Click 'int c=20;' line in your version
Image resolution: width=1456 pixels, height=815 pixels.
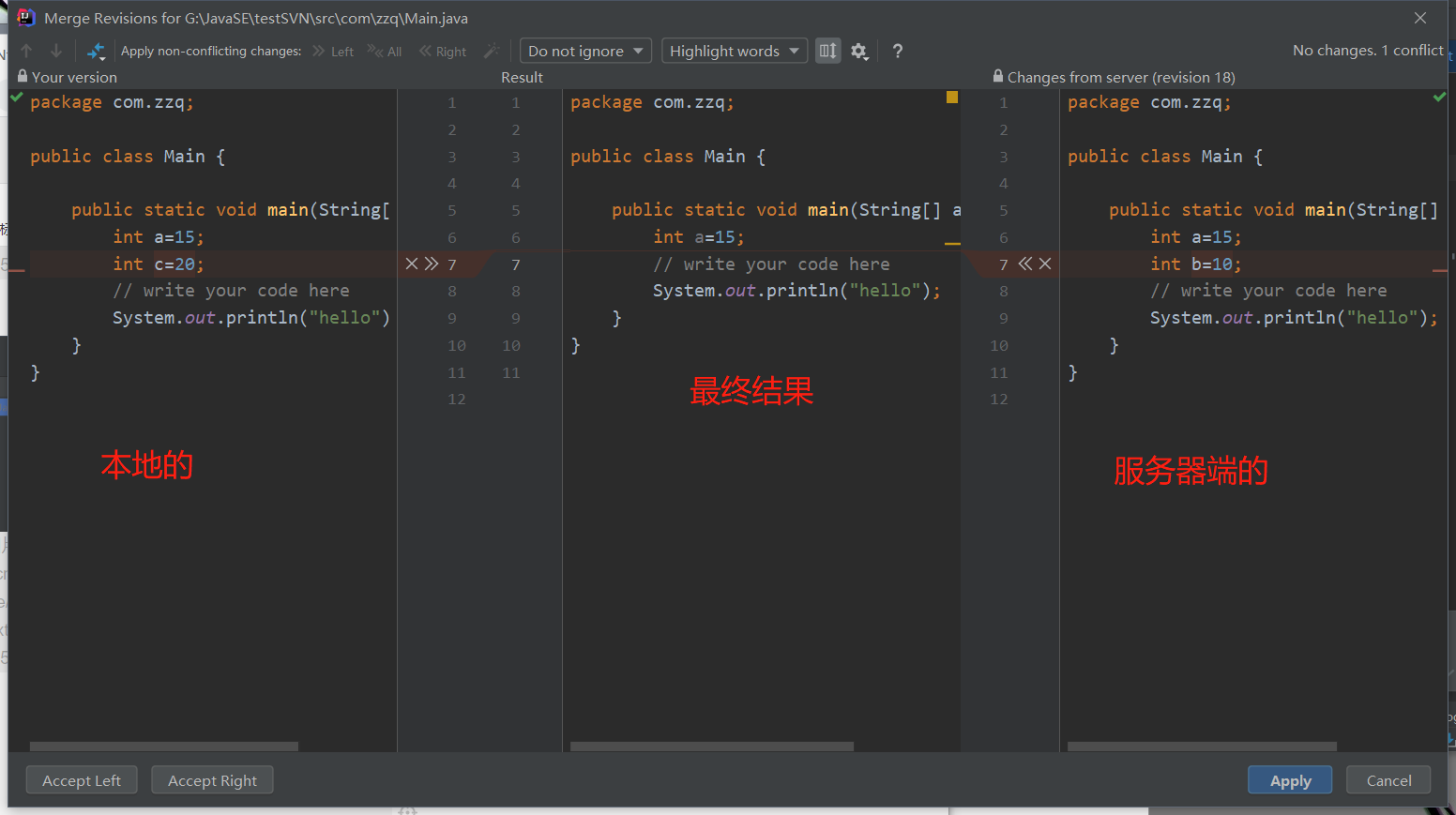pyautogui.click(x=158, y=264)
